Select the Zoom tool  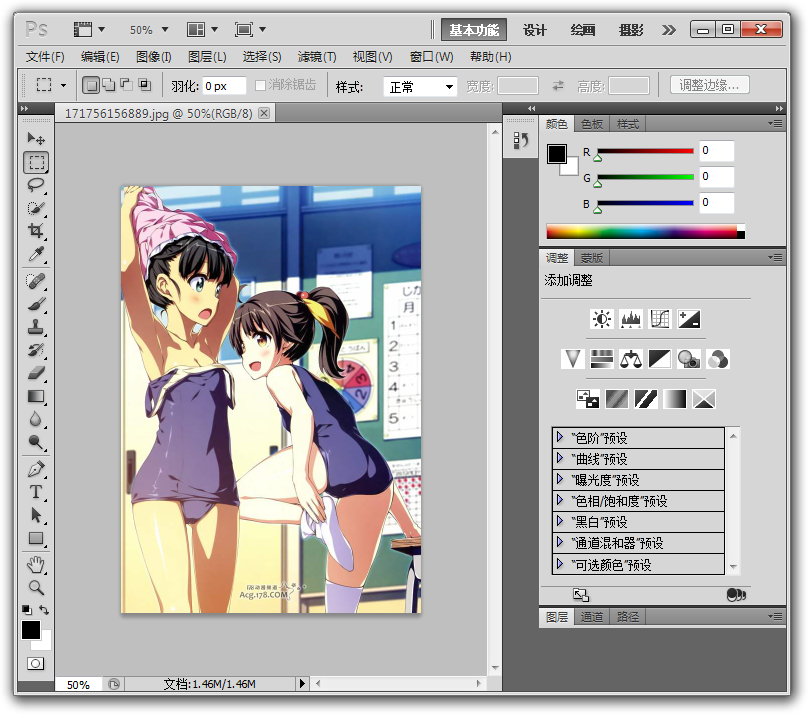36,588
